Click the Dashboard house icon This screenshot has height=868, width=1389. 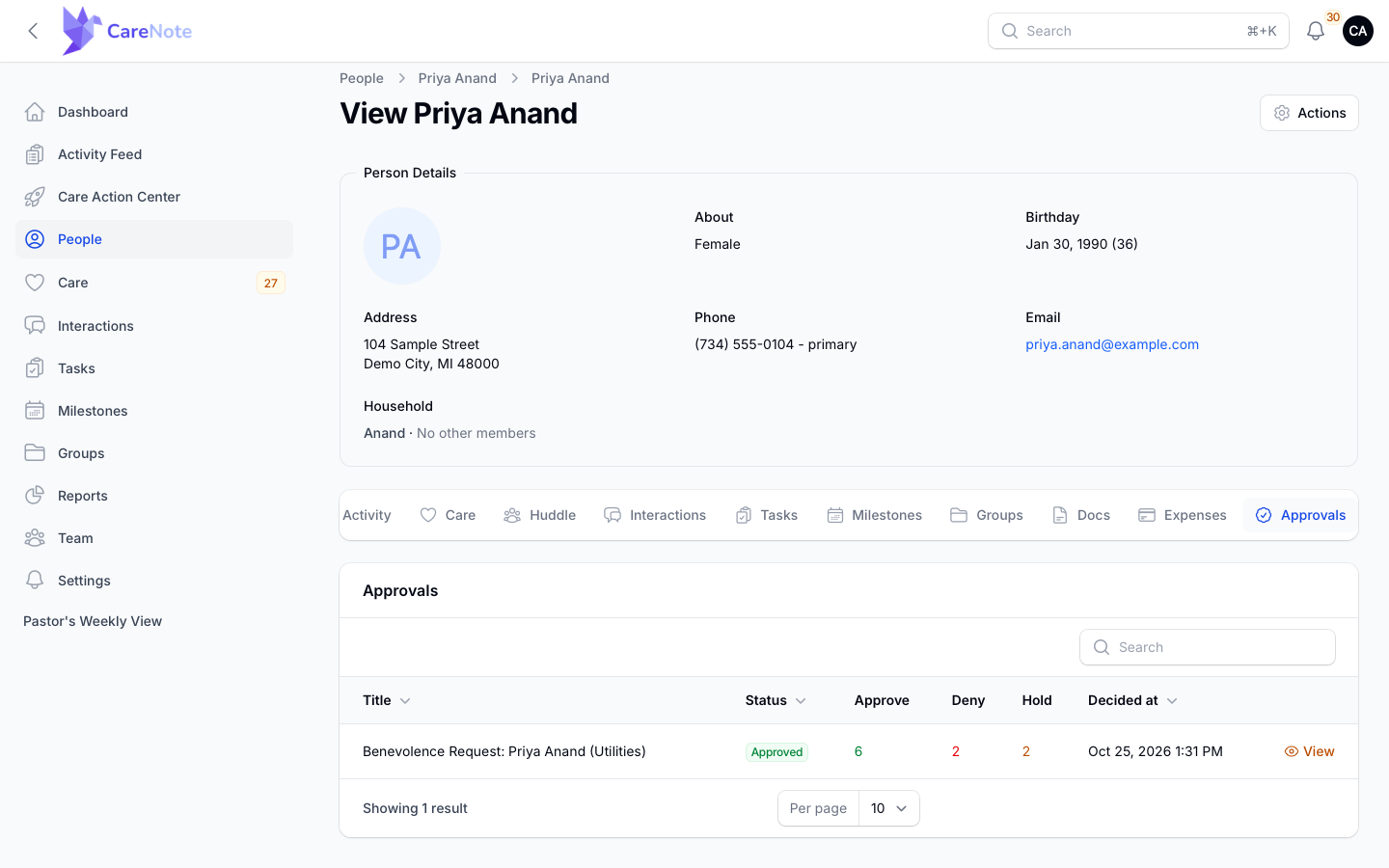coord(35,112)
